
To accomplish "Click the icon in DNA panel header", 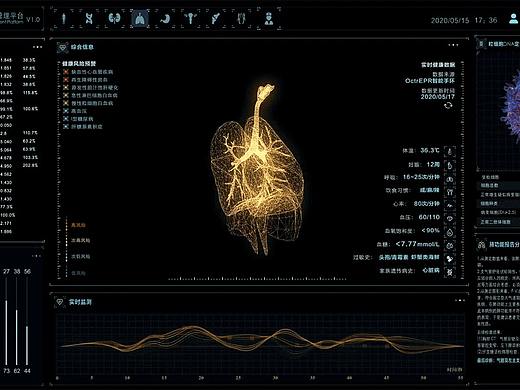I will (x=481, y=44).
